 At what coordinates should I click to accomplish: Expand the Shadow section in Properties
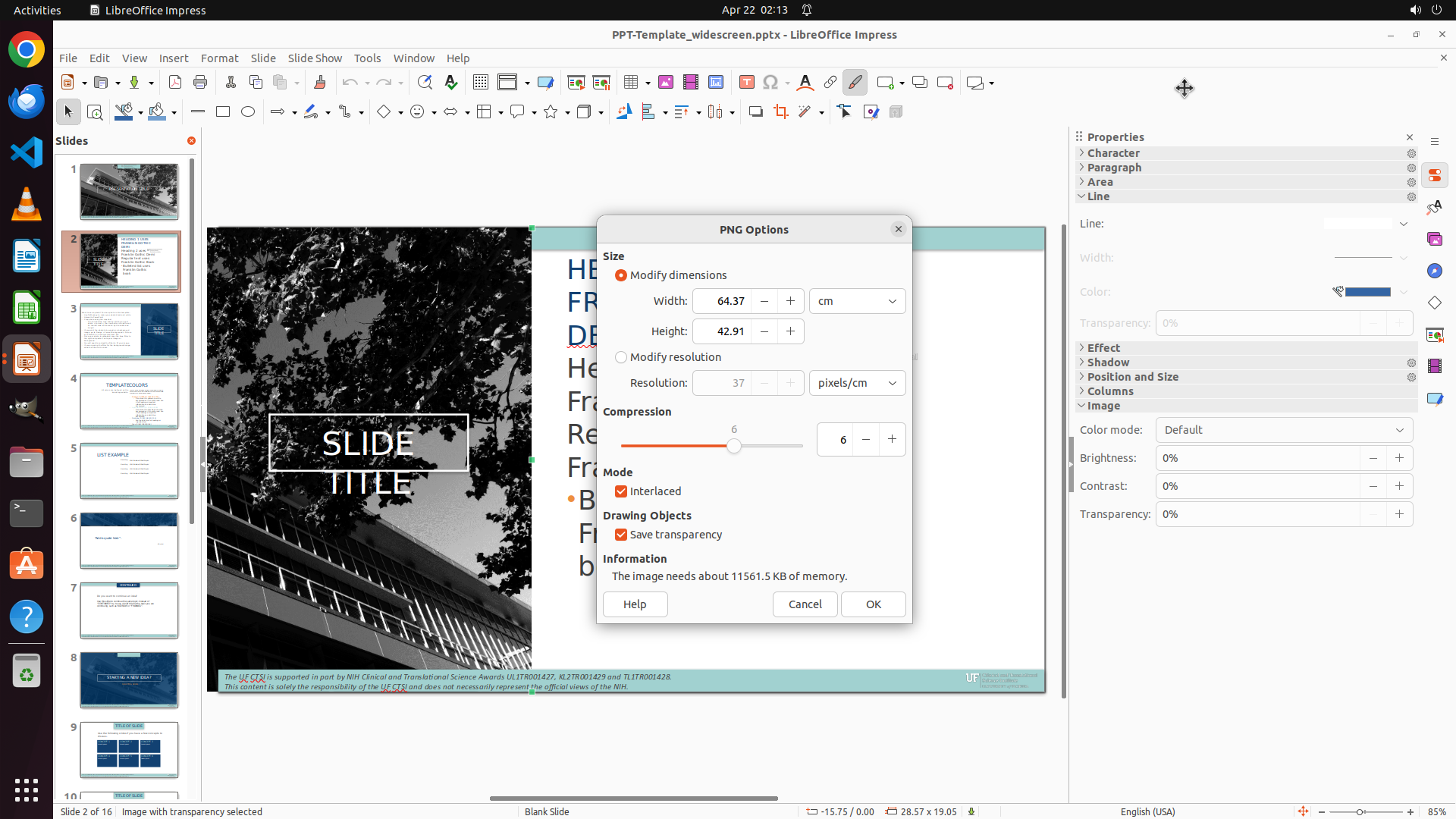[1108, 362]
